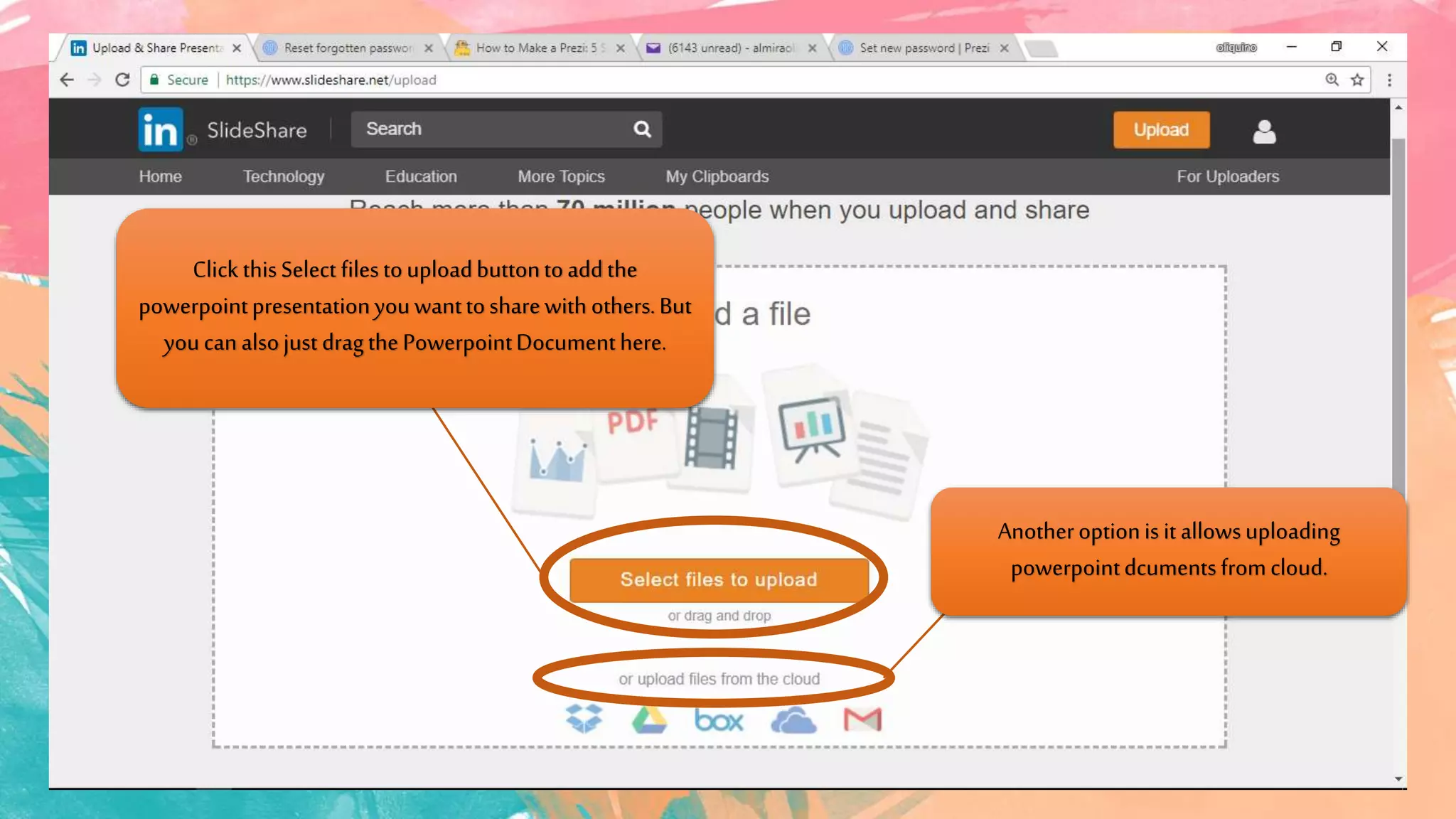Open the Home menu item
This screenshot has width=1456, height=819.
(161, 176)
